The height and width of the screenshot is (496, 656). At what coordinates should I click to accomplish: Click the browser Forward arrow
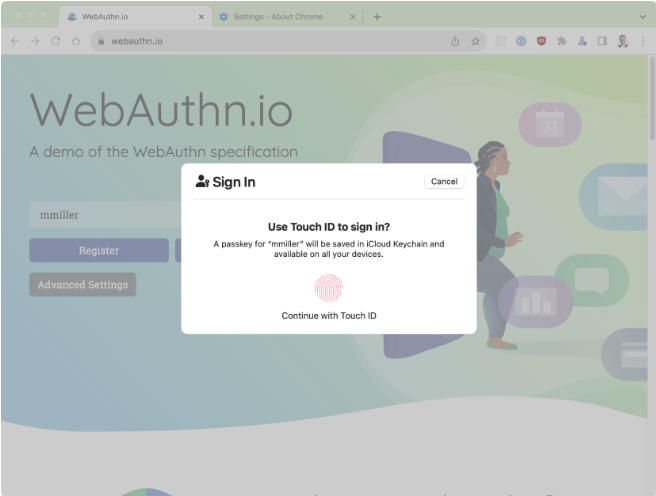[35, 41]
